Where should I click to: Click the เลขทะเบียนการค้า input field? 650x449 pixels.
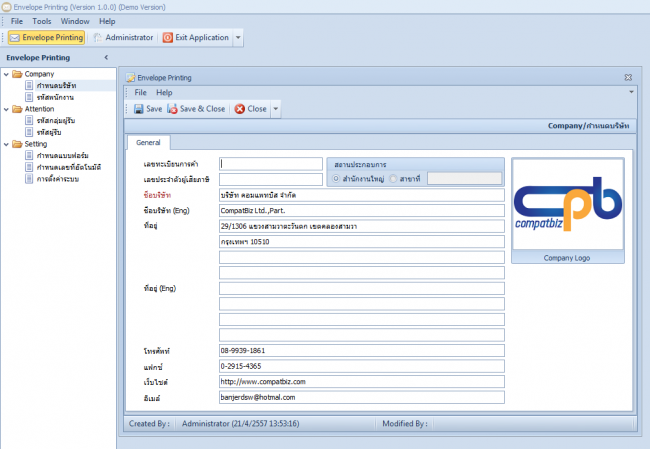click(271, 164)
